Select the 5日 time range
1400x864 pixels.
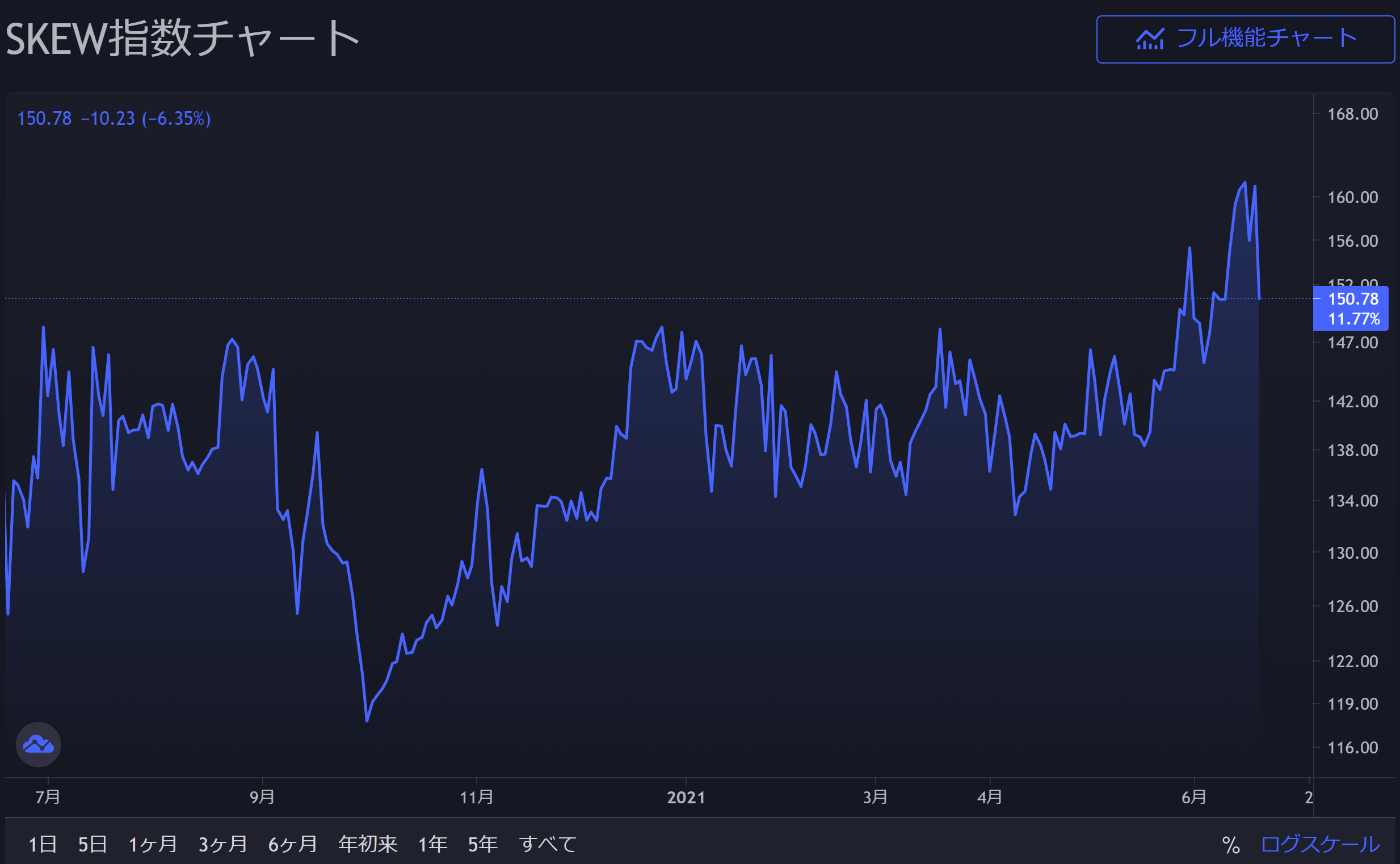coord(93,844)
